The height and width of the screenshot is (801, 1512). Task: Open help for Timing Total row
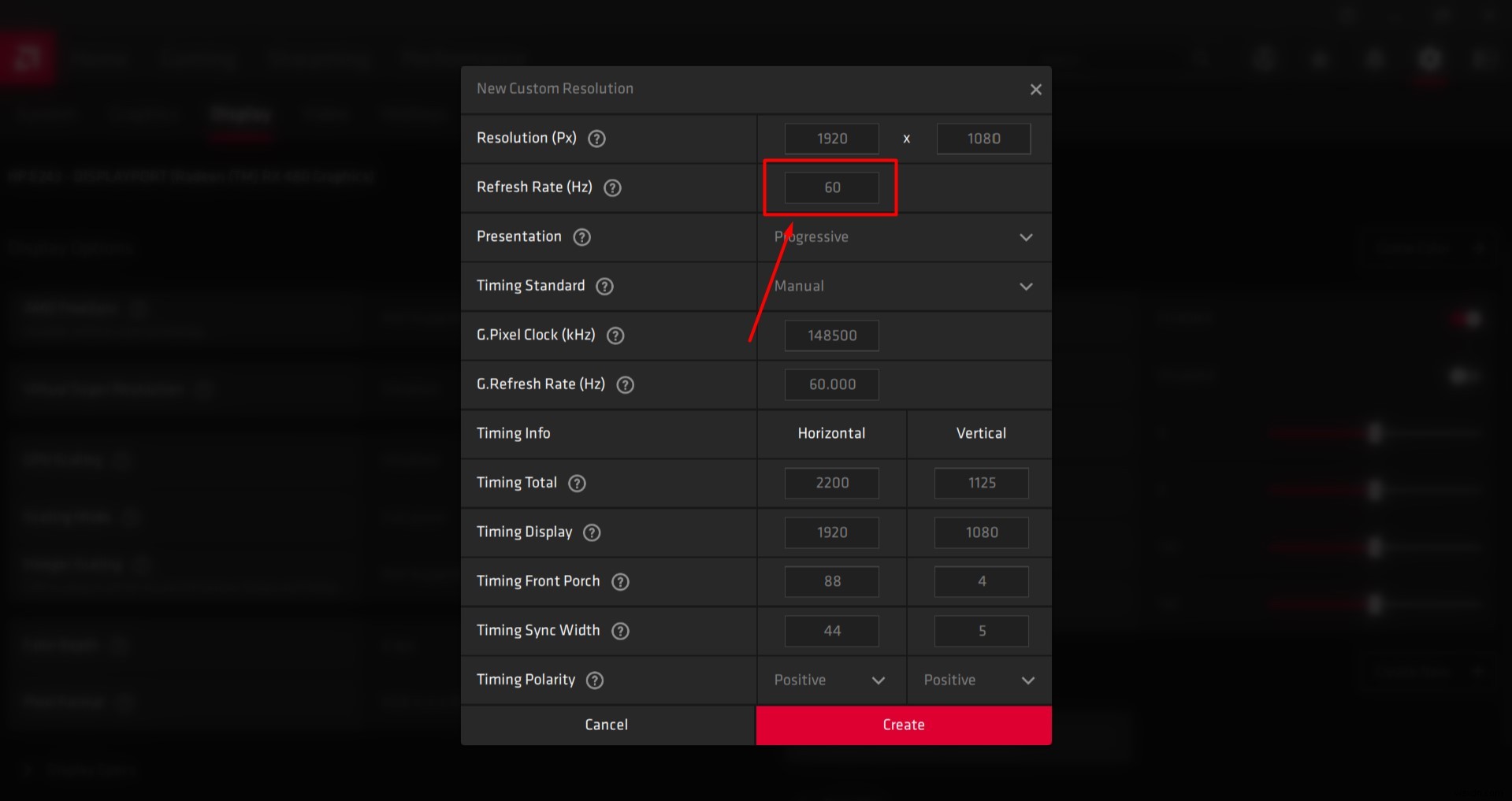point(576,484)
